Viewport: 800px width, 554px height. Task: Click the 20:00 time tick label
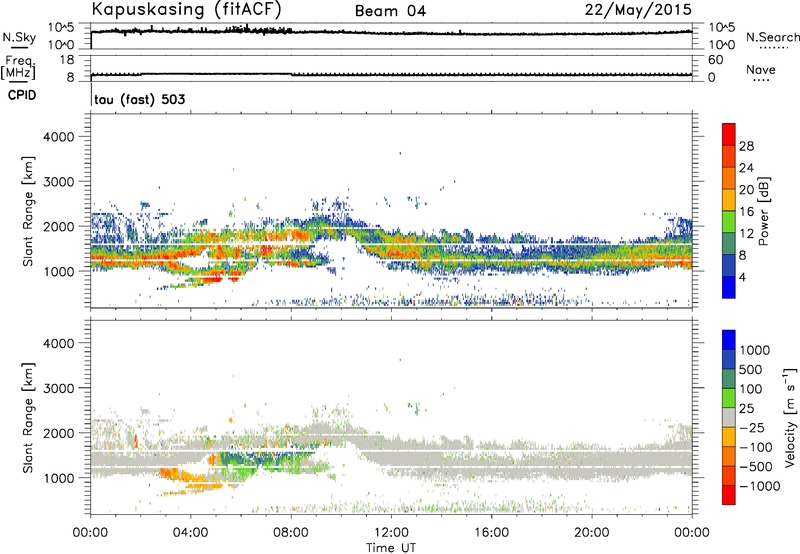[592, 533]
